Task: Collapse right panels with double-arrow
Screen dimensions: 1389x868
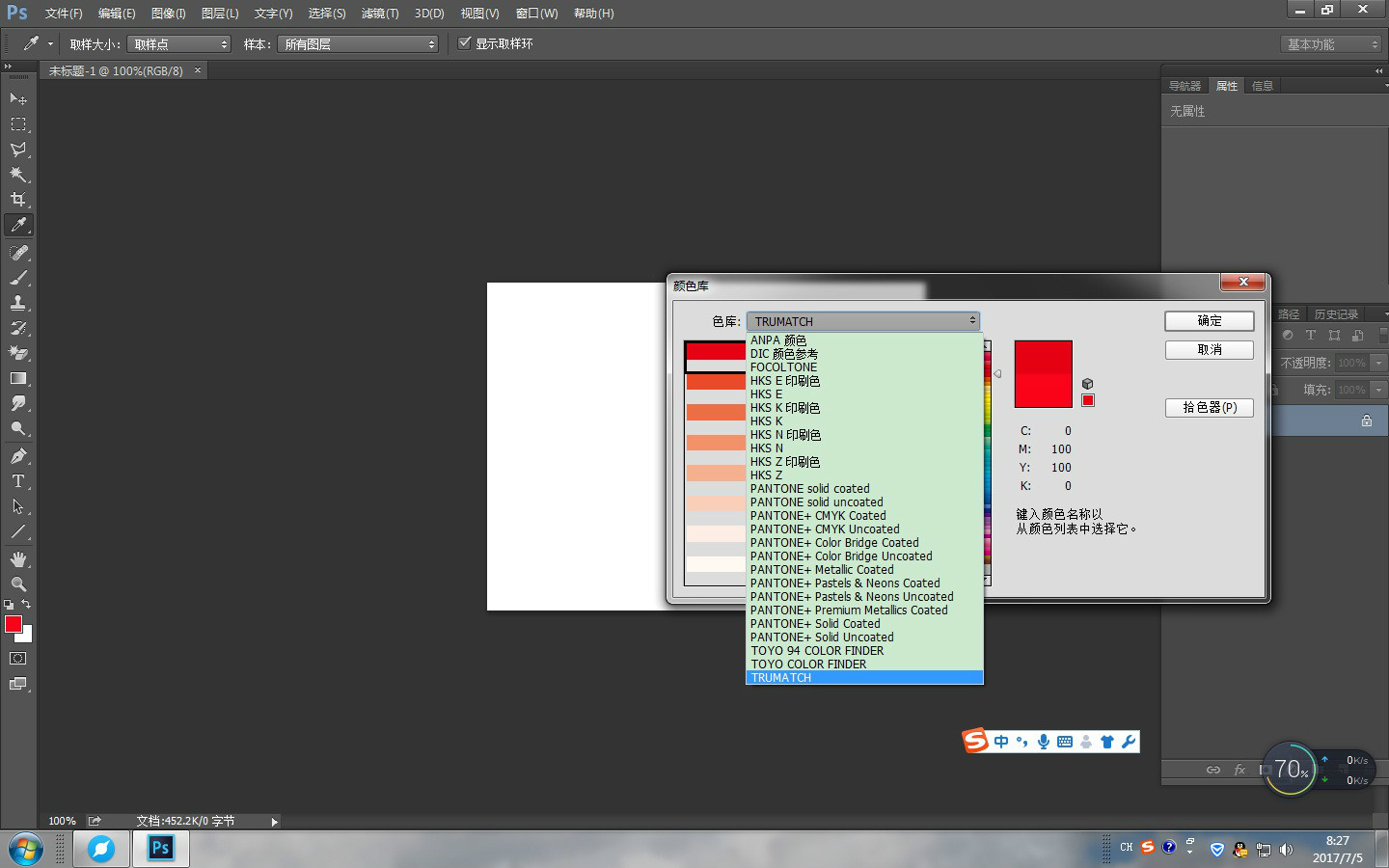Action: pyautogui.click(x=1378, y=71)
